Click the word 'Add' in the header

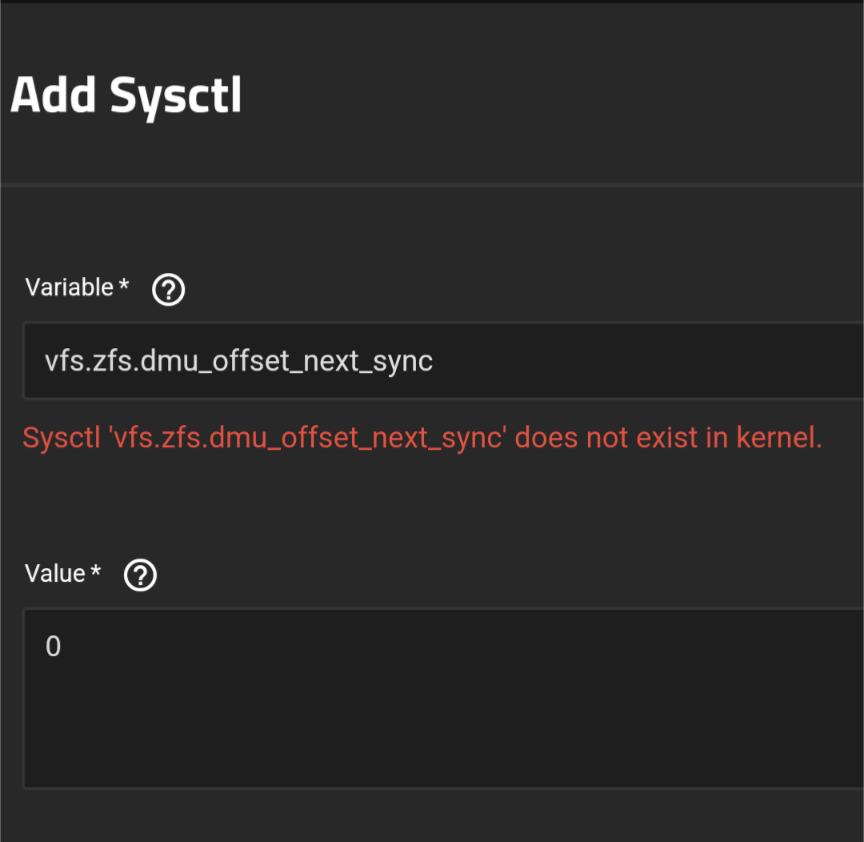53,96
